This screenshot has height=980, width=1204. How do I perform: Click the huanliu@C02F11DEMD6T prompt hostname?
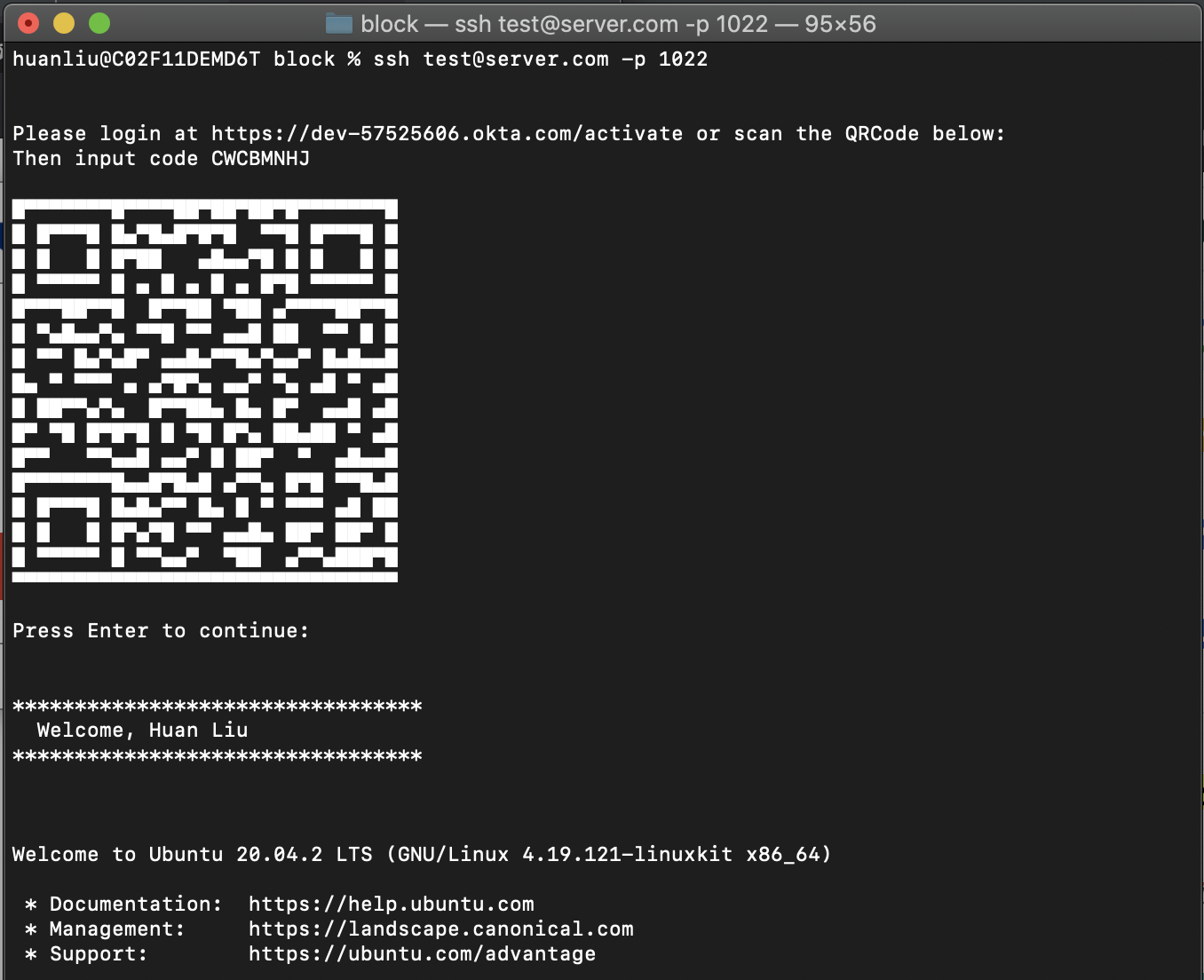(x=136, y=59)
